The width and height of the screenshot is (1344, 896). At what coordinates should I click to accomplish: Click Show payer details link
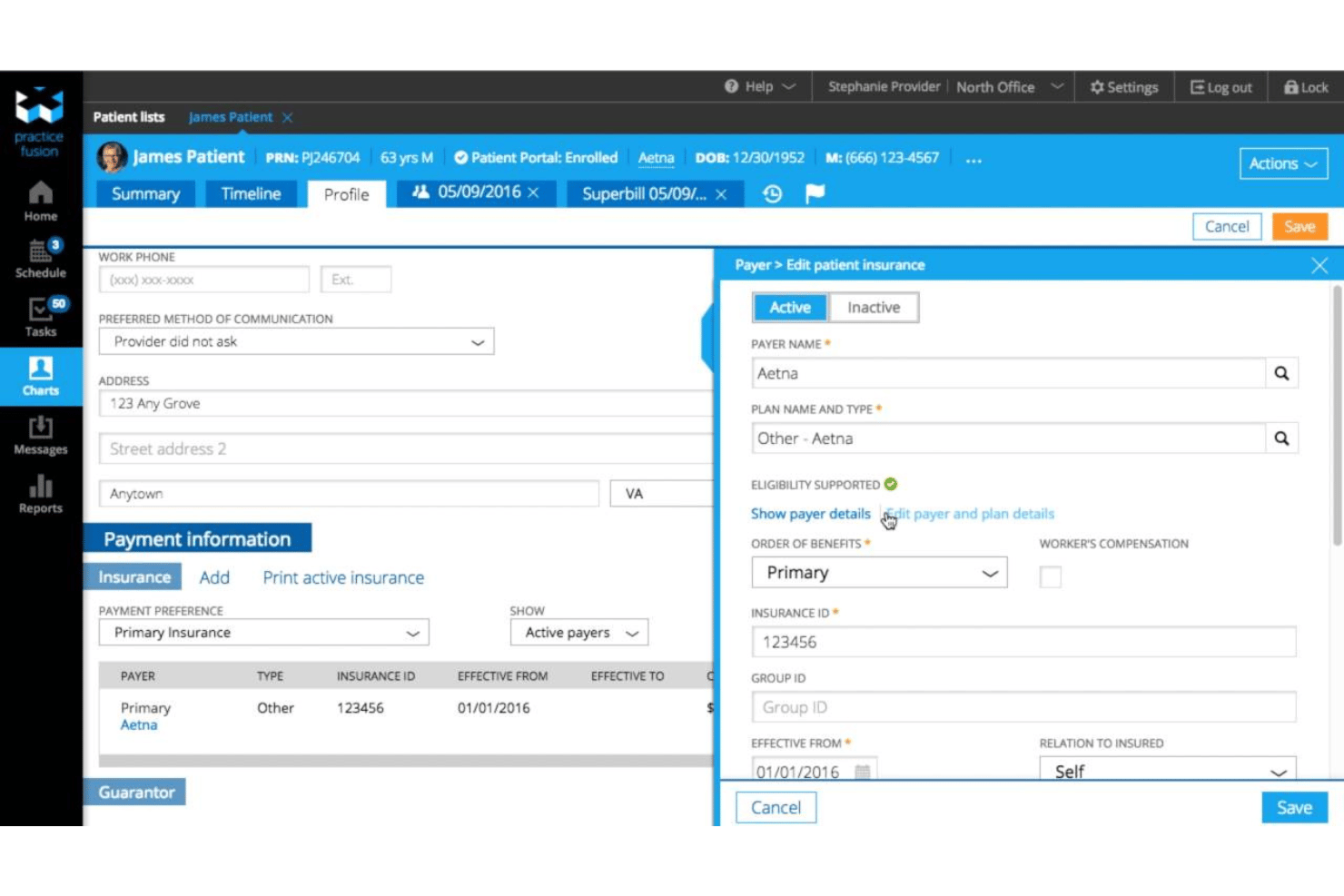[x=810, y=514]
